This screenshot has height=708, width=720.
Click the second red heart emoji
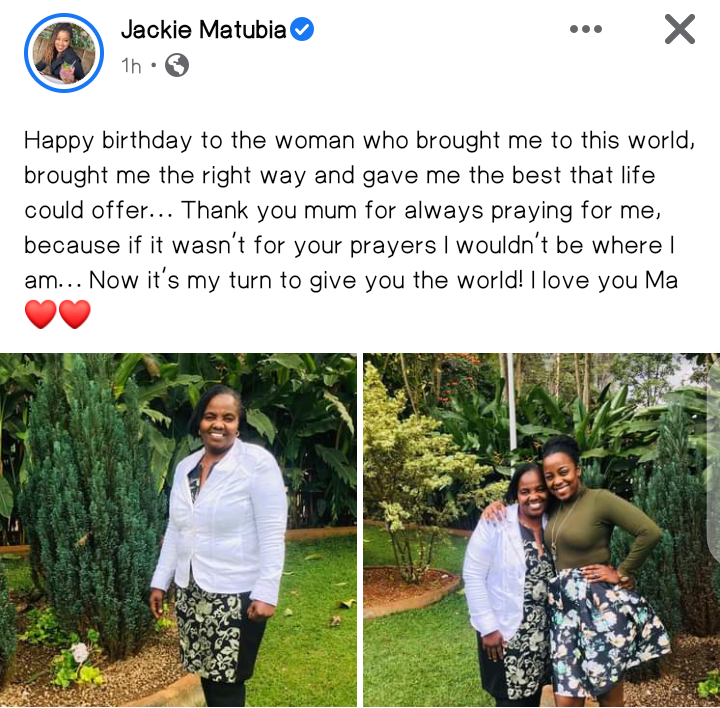tap(75, 314)
